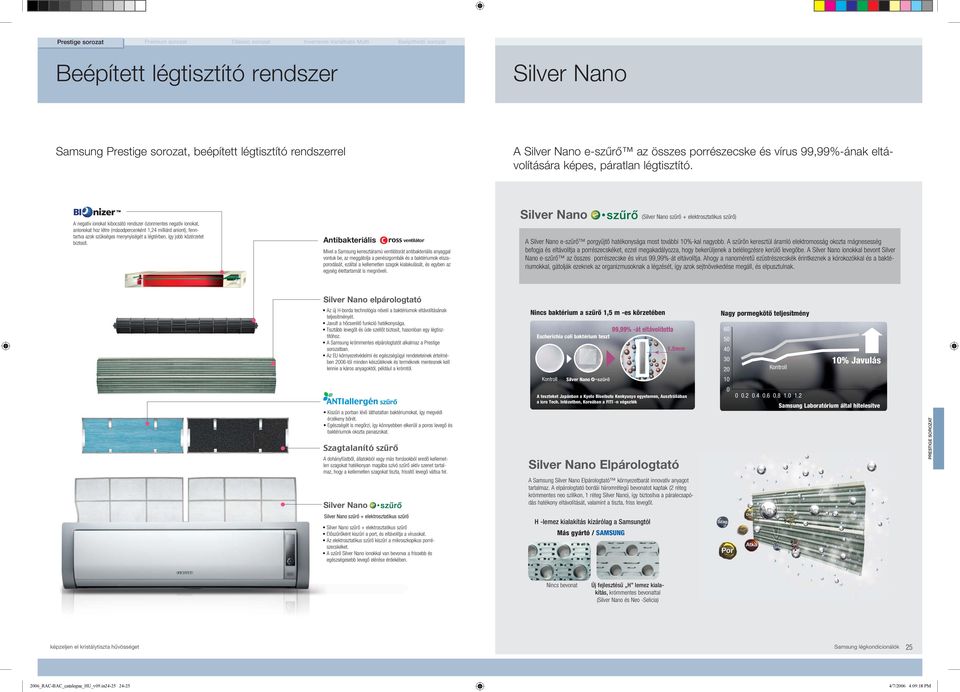The image size is (960, 692).
Task: Click the Silver Nano e-szűrő label beside the filter mesh
Action: 362,505
